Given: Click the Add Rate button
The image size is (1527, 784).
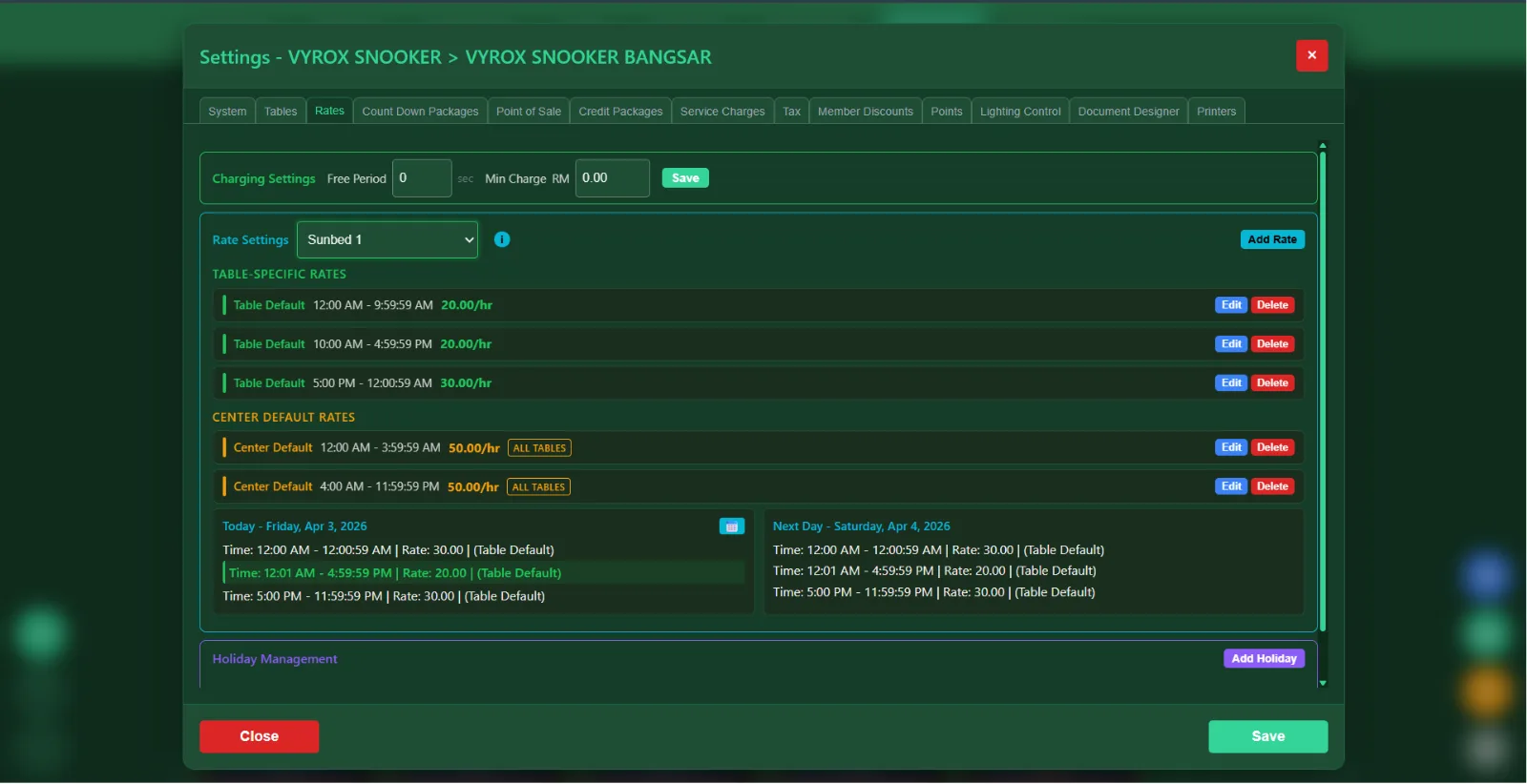Looking at the screenshot, I should coord(1272,239).
